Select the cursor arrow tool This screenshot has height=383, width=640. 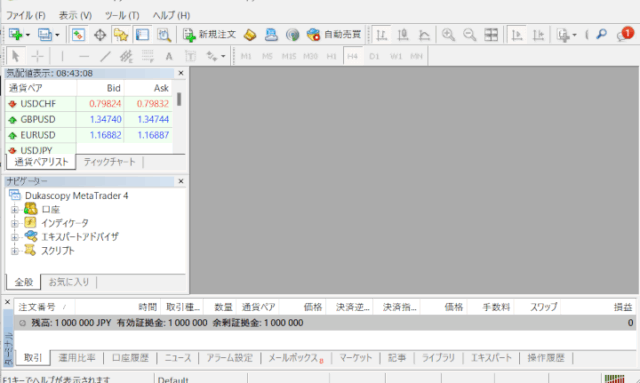(x=16, y=56)
